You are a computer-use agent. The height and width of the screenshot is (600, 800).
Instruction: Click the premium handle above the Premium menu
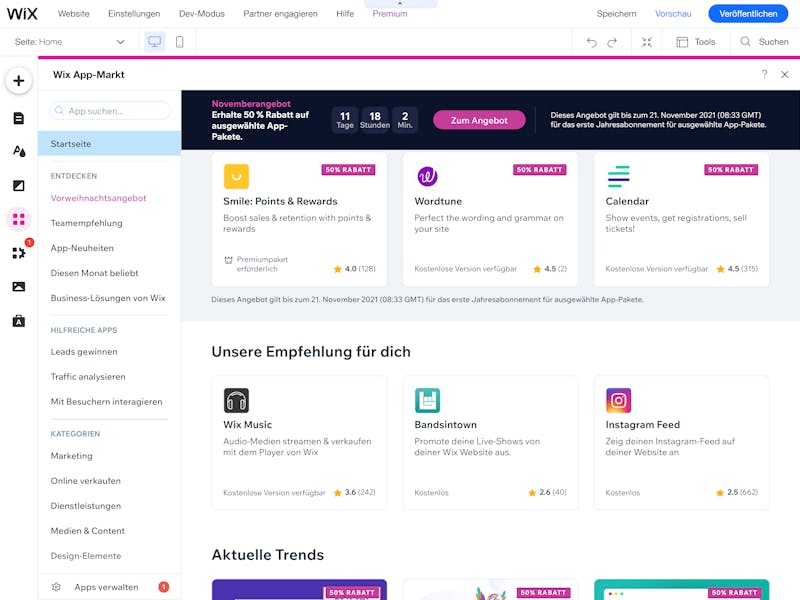coord(401,4)
